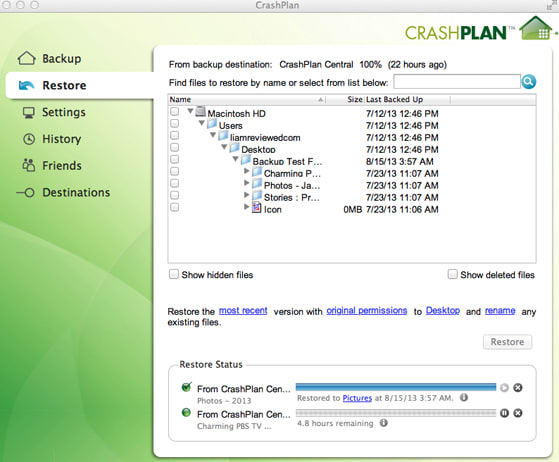Pause the Charming PBS TV restore
The width and height of the screenshot is (559, 462).
tap(504, 413)
